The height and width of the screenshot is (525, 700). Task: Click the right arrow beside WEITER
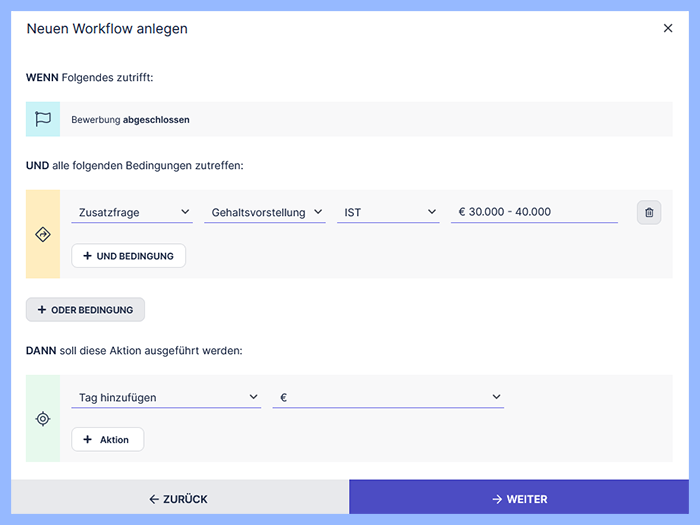[x=497, y=499]
